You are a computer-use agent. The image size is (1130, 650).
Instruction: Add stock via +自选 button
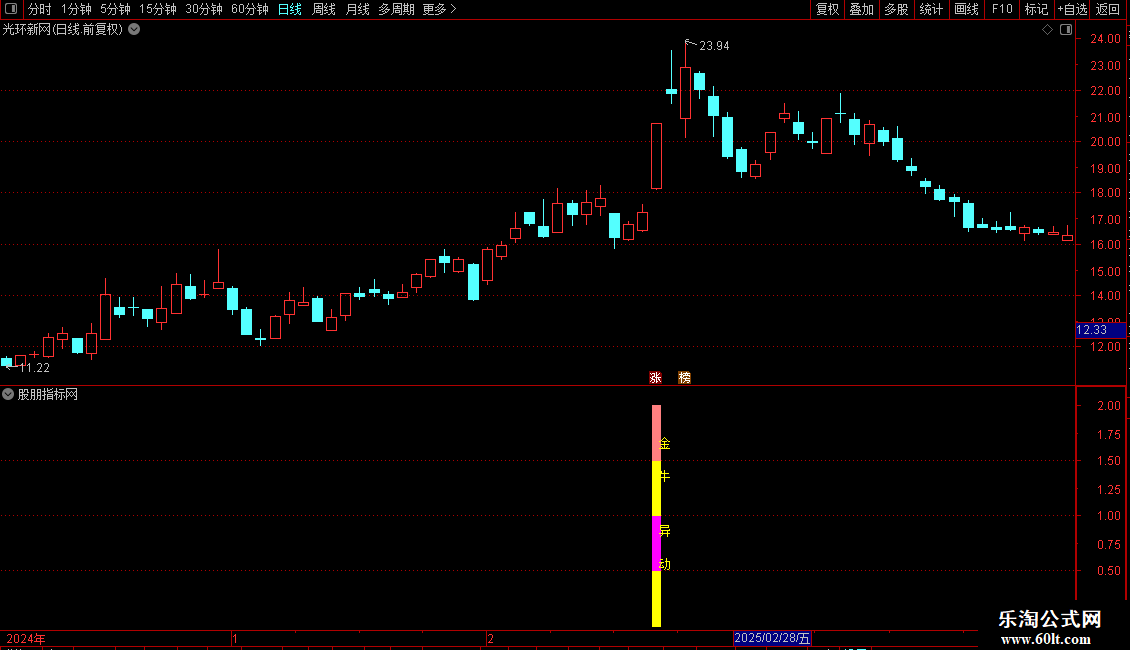pyautogui.click(x=1072, y=9)
